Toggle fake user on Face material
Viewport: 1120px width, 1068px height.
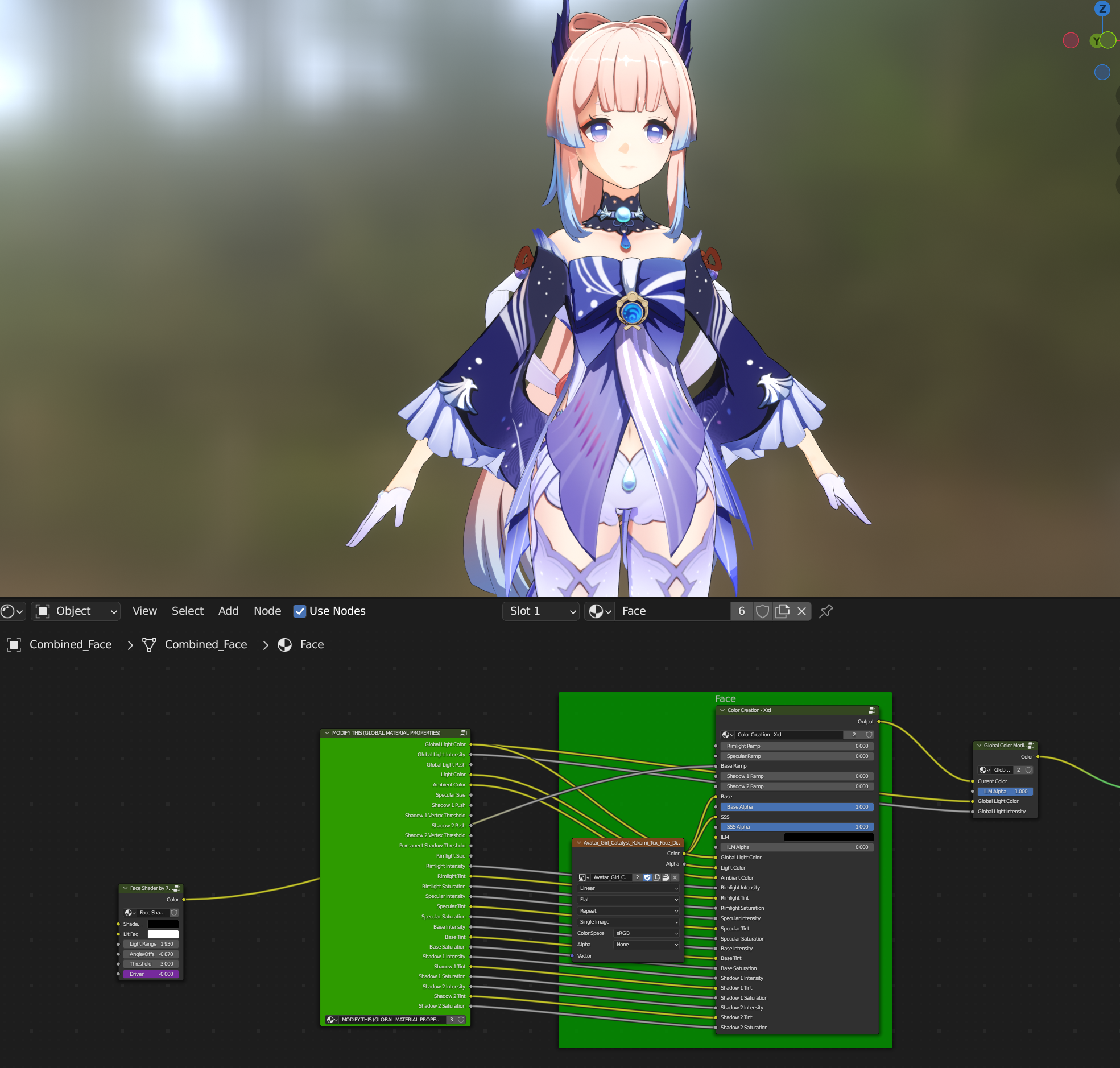click(762, 611)
